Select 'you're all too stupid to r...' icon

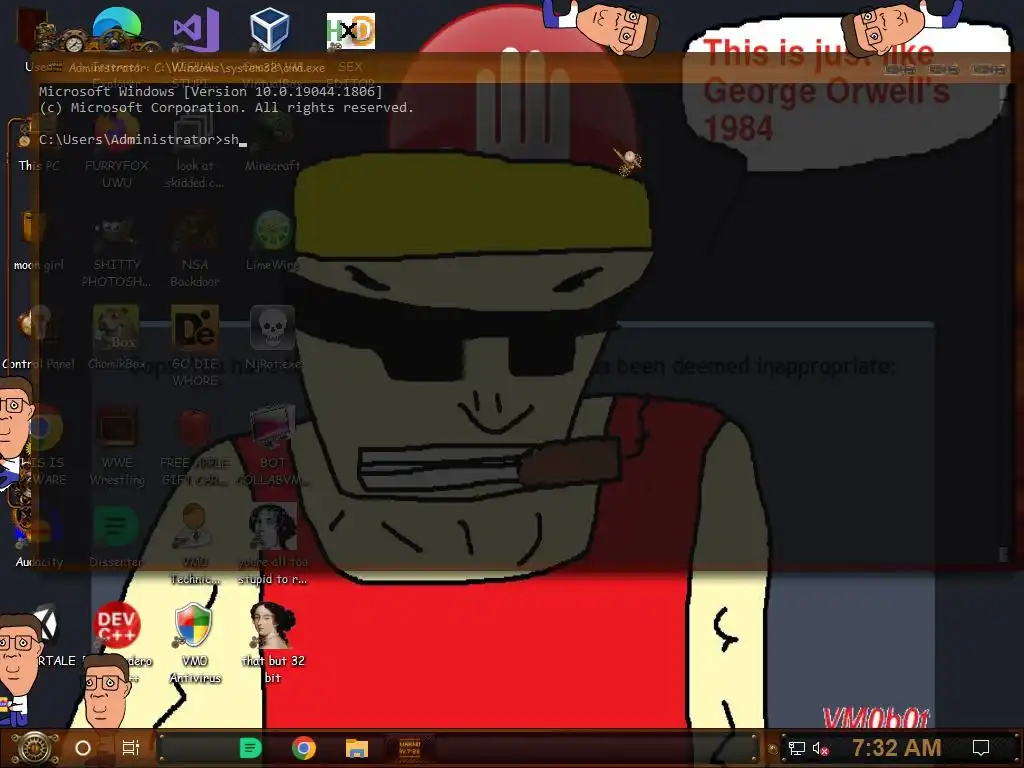[x=272, y=545]
